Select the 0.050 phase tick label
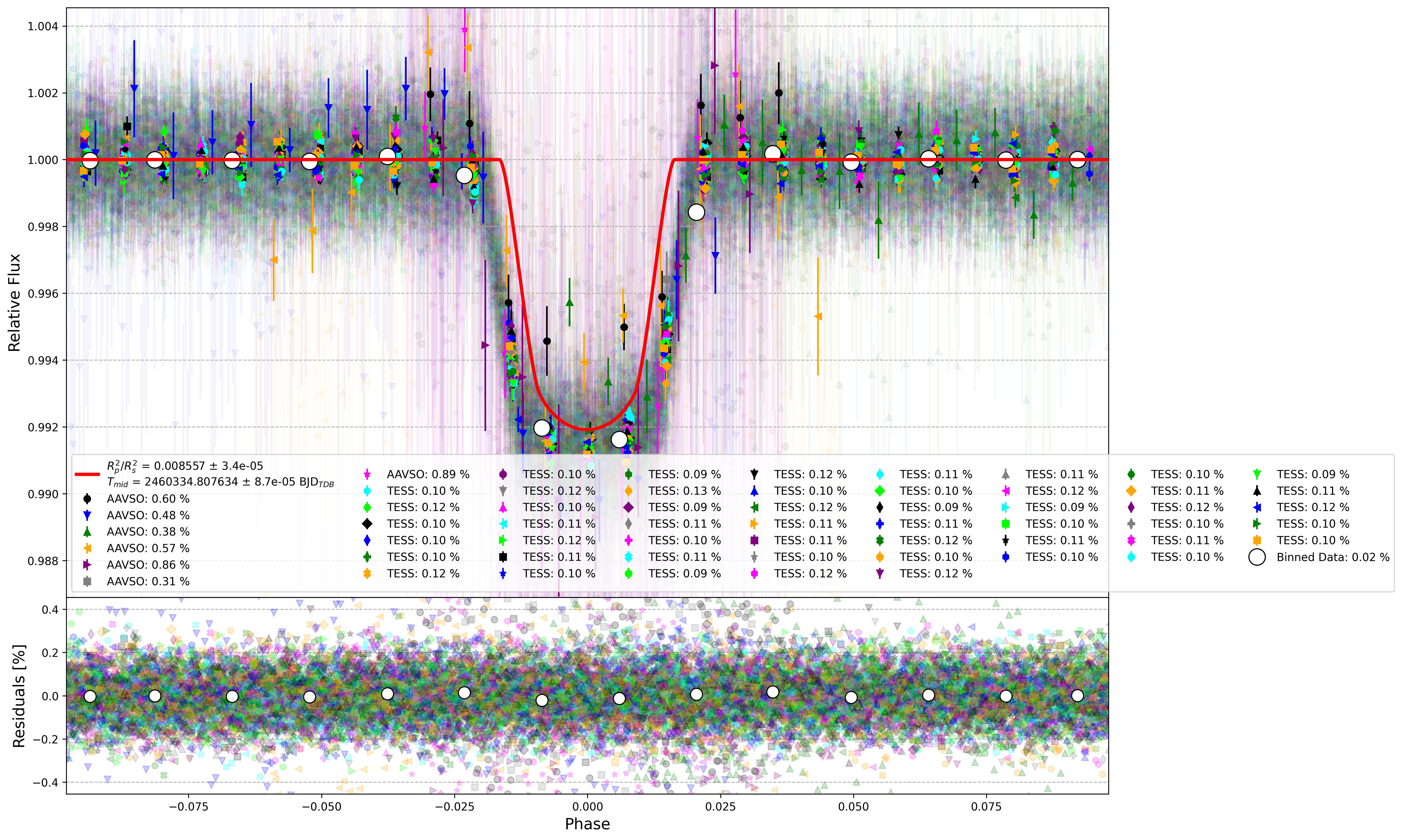1402x840 pixels. pyautogui.click(x=854, y=807)
